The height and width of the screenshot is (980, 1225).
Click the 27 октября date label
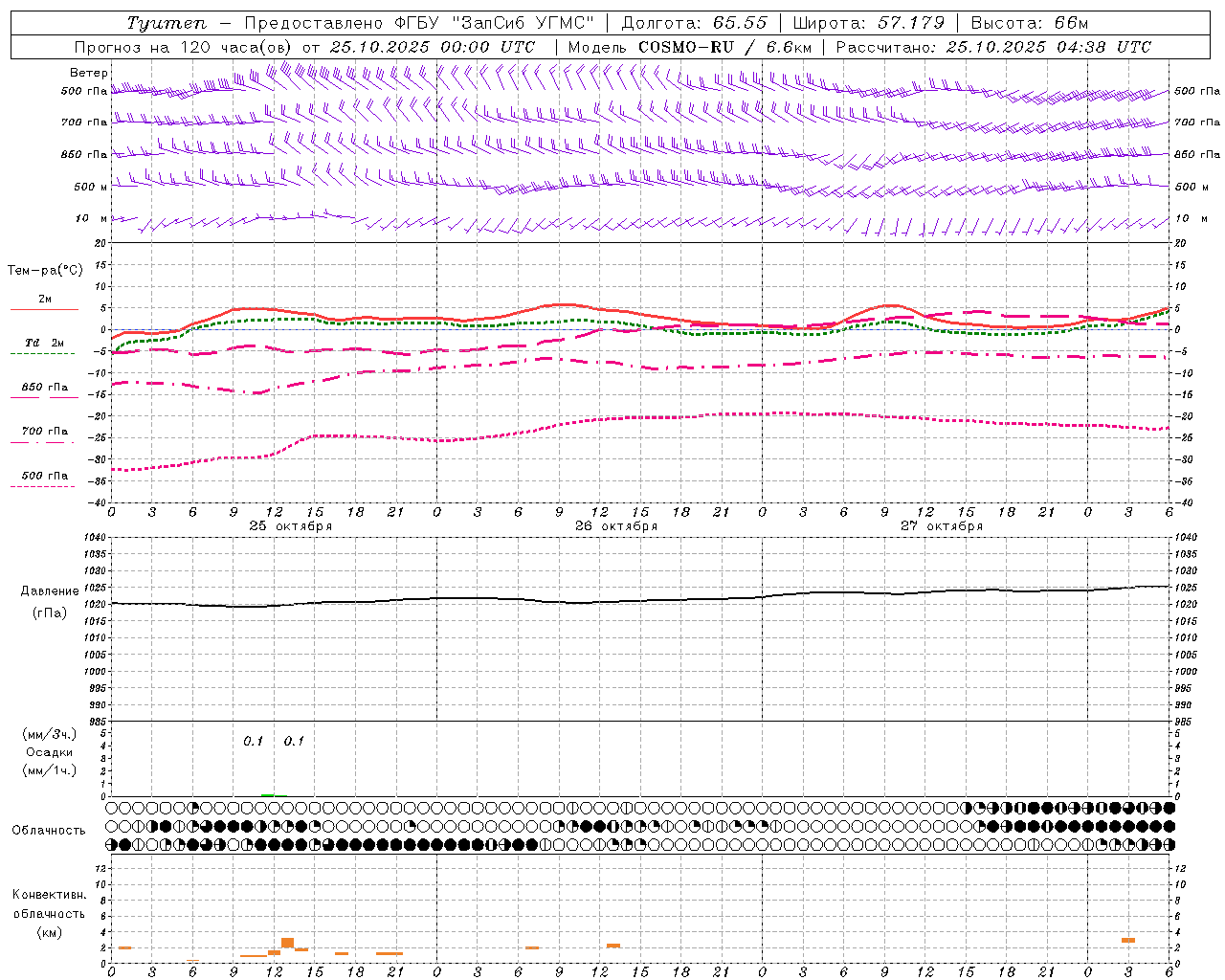click(x=942, y=526)
